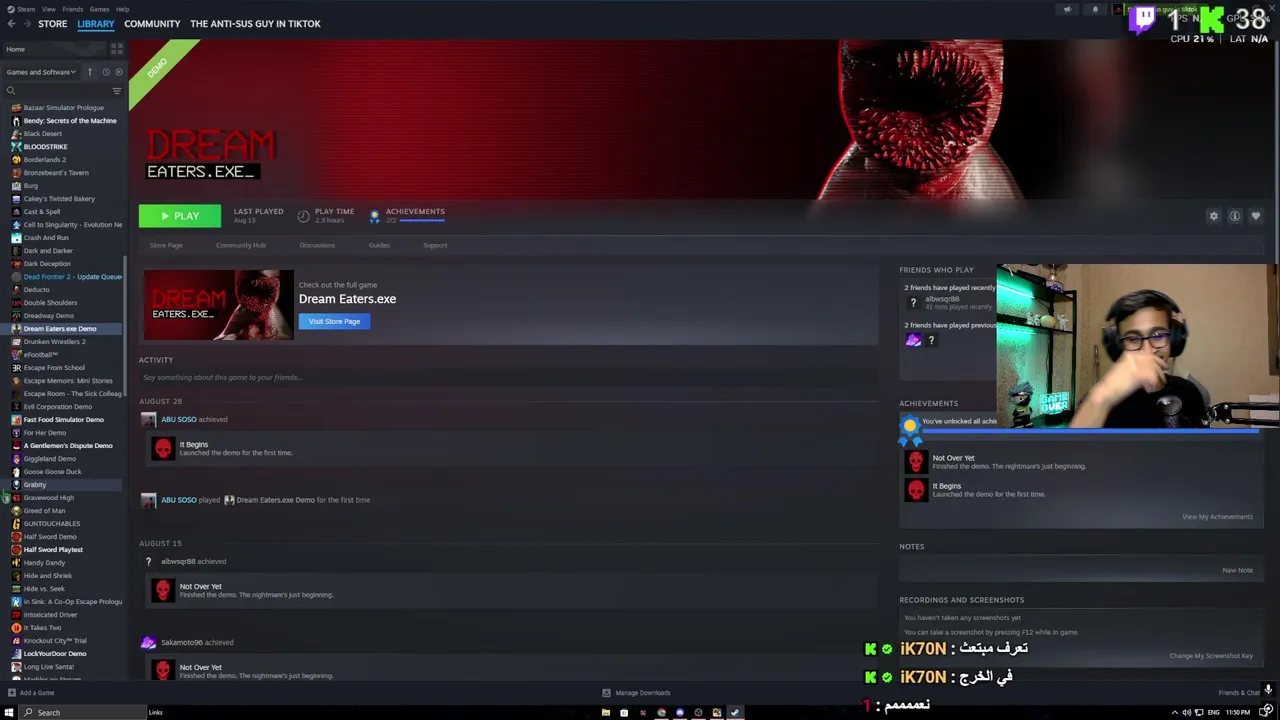Click the Add a Game plus icon

click(11, 693)
